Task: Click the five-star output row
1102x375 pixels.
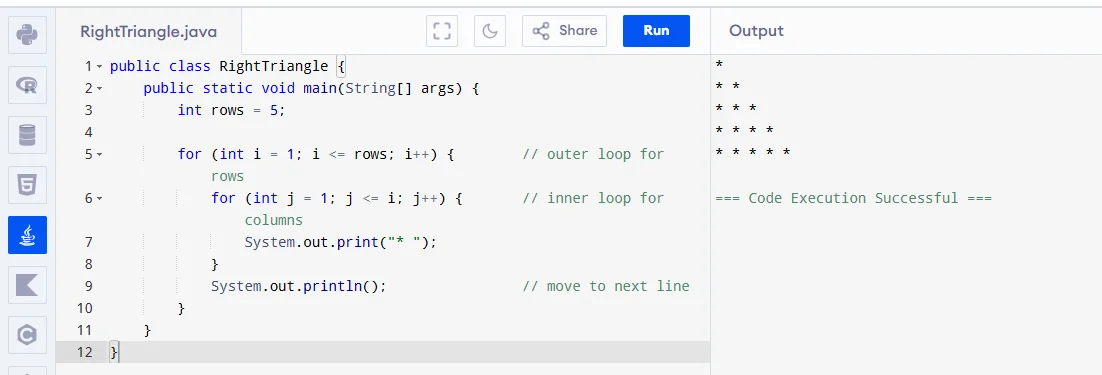Action: [x=753, y=152]
